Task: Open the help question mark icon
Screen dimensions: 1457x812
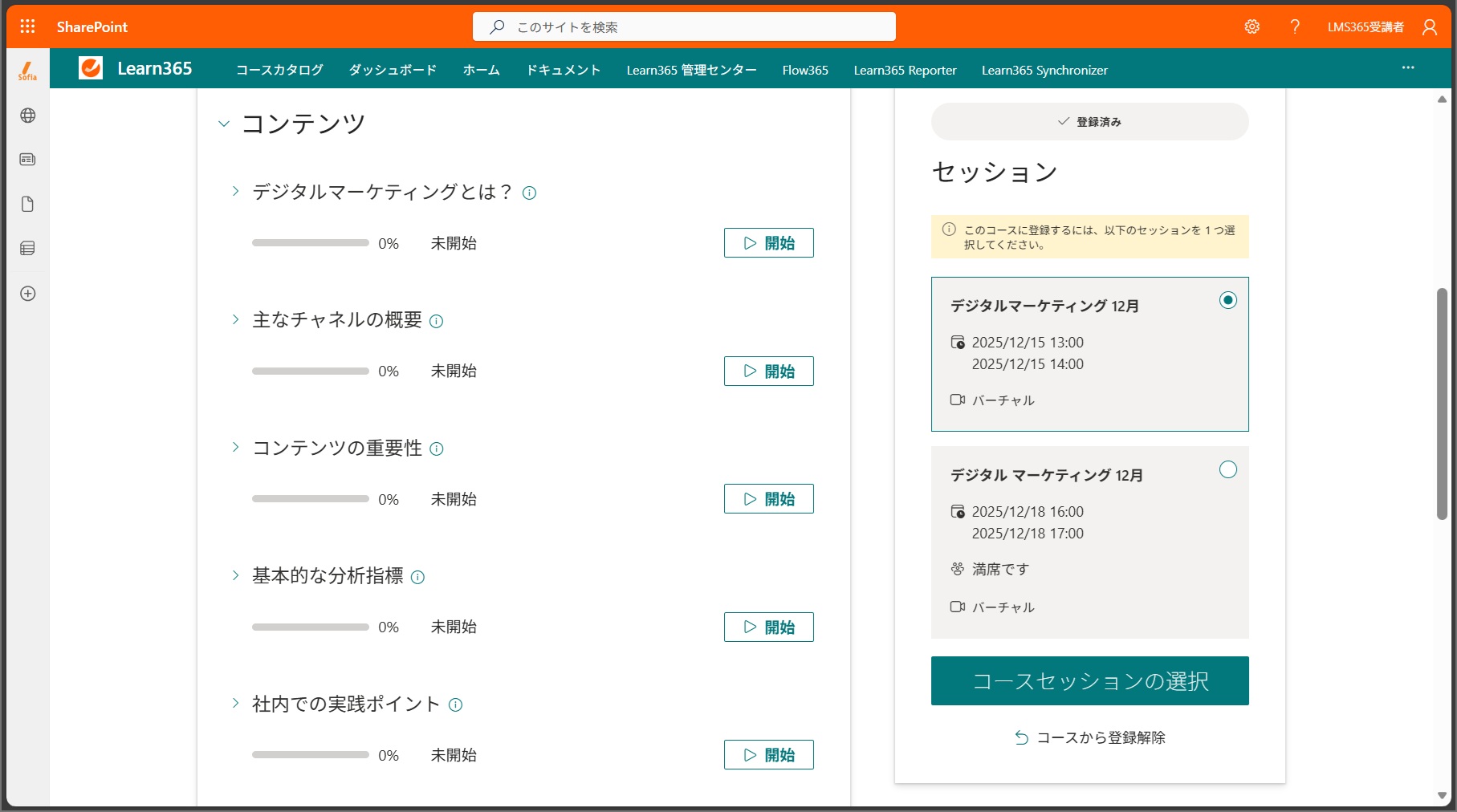Action: tap(1295, 26)
